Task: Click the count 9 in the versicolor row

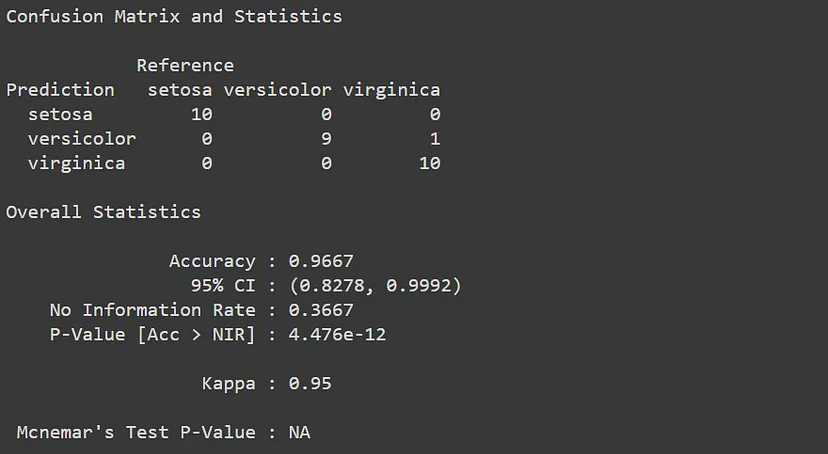Action: [326, 139]
